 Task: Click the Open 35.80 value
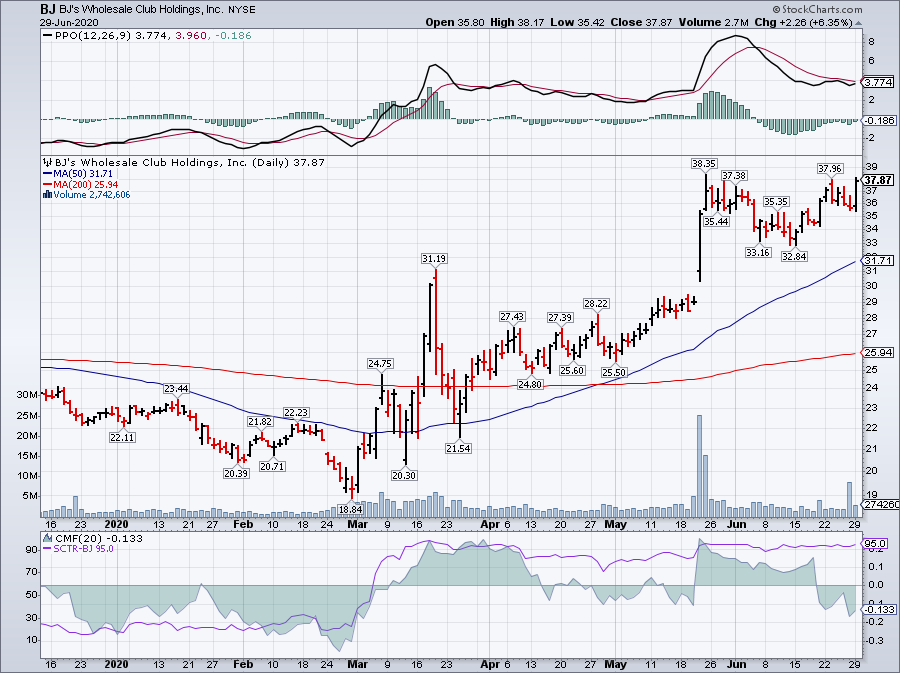456,22
